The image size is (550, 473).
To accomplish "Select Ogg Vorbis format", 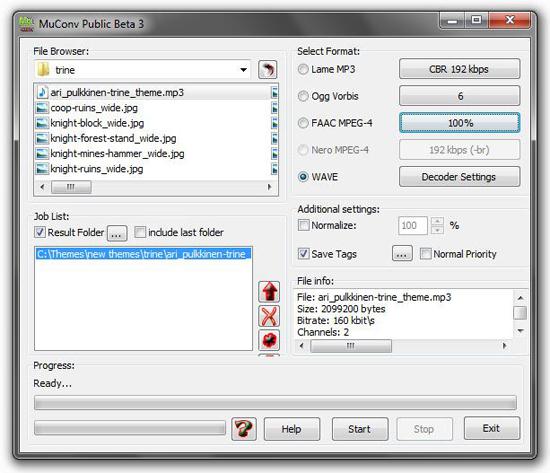I will (x=303, y=96).
